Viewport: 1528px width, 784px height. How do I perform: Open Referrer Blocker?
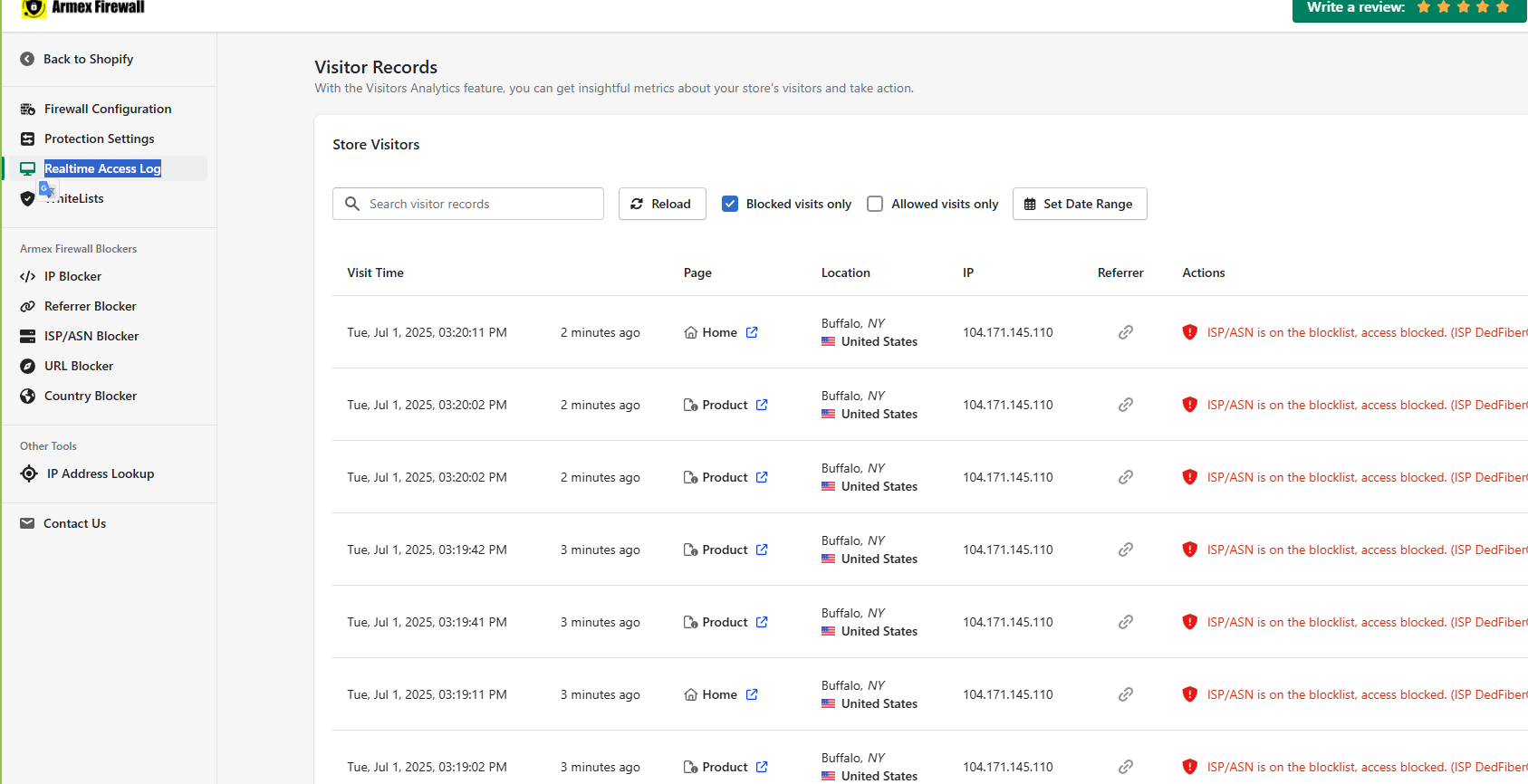tap(90, 306)
